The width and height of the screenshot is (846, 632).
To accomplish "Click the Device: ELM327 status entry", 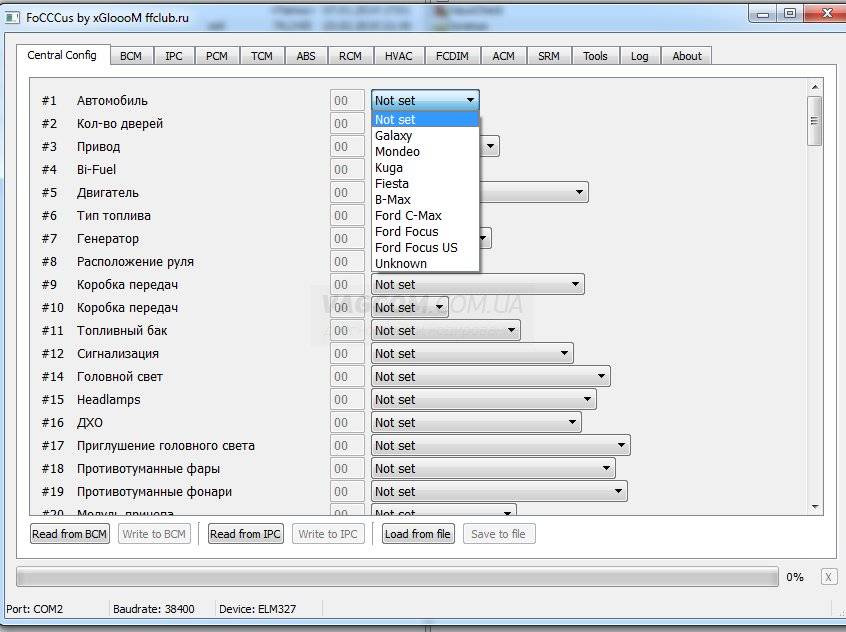I will (x=257, y=609).
